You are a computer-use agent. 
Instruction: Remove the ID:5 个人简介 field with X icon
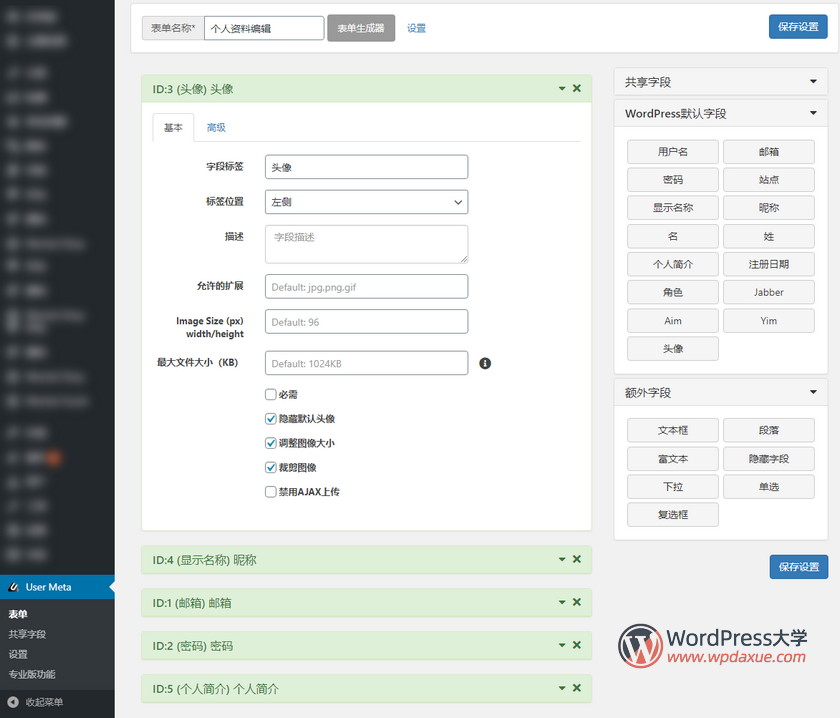[576, 689]
